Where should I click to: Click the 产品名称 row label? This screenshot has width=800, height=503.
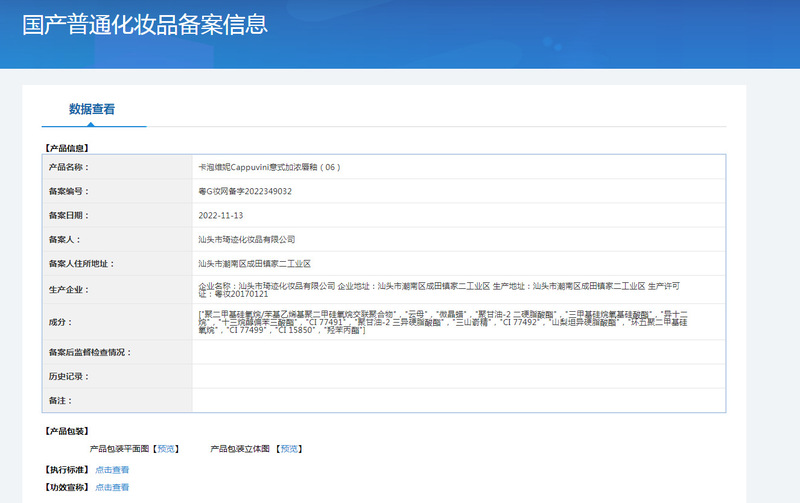(69, 167)
